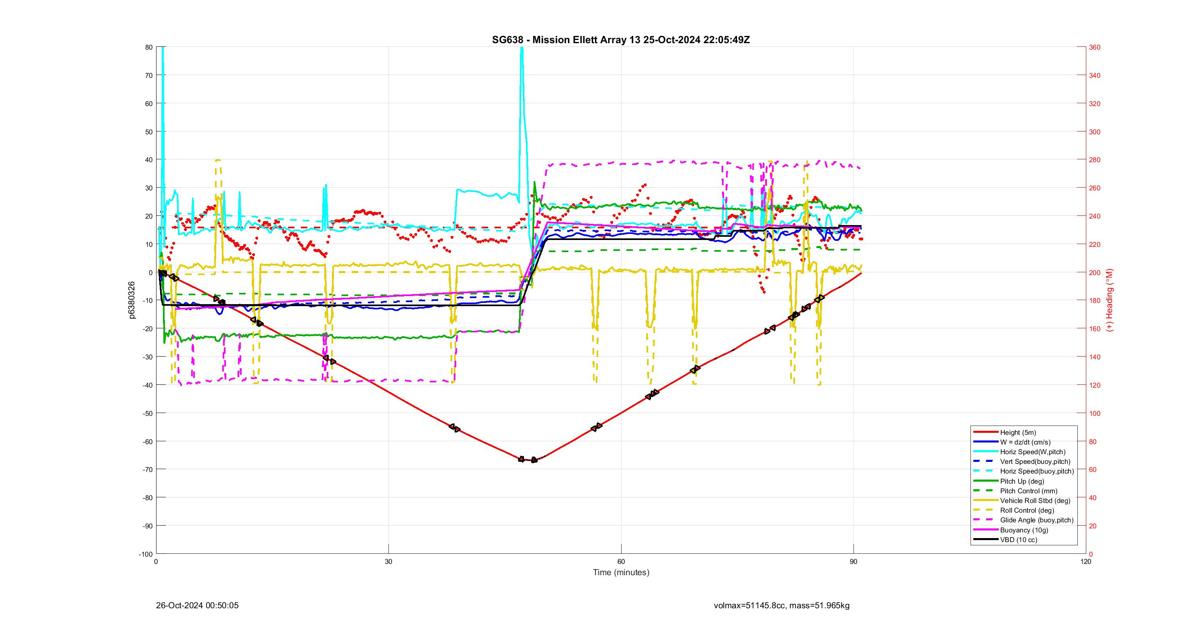This screenshot has height=622, width=1200.
Task: Select 'Glide Angle (buoy,pitch)' legend entry
Action: [1038, 520]
